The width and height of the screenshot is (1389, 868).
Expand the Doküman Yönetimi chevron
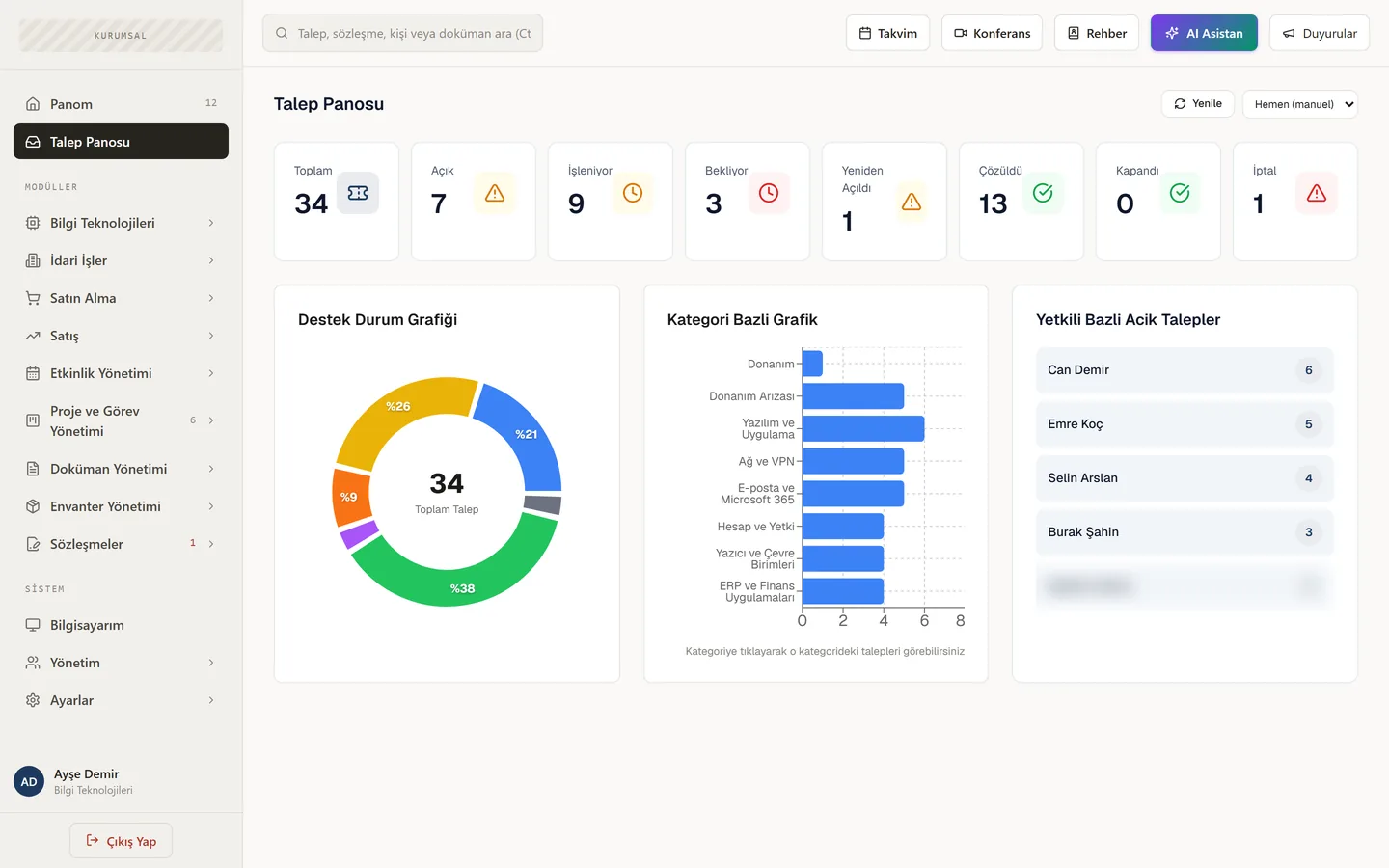211,469
